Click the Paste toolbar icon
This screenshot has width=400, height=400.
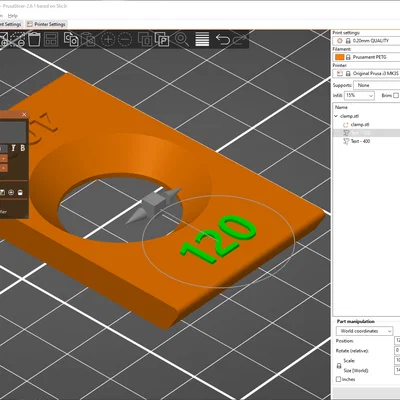coord(88,39)
